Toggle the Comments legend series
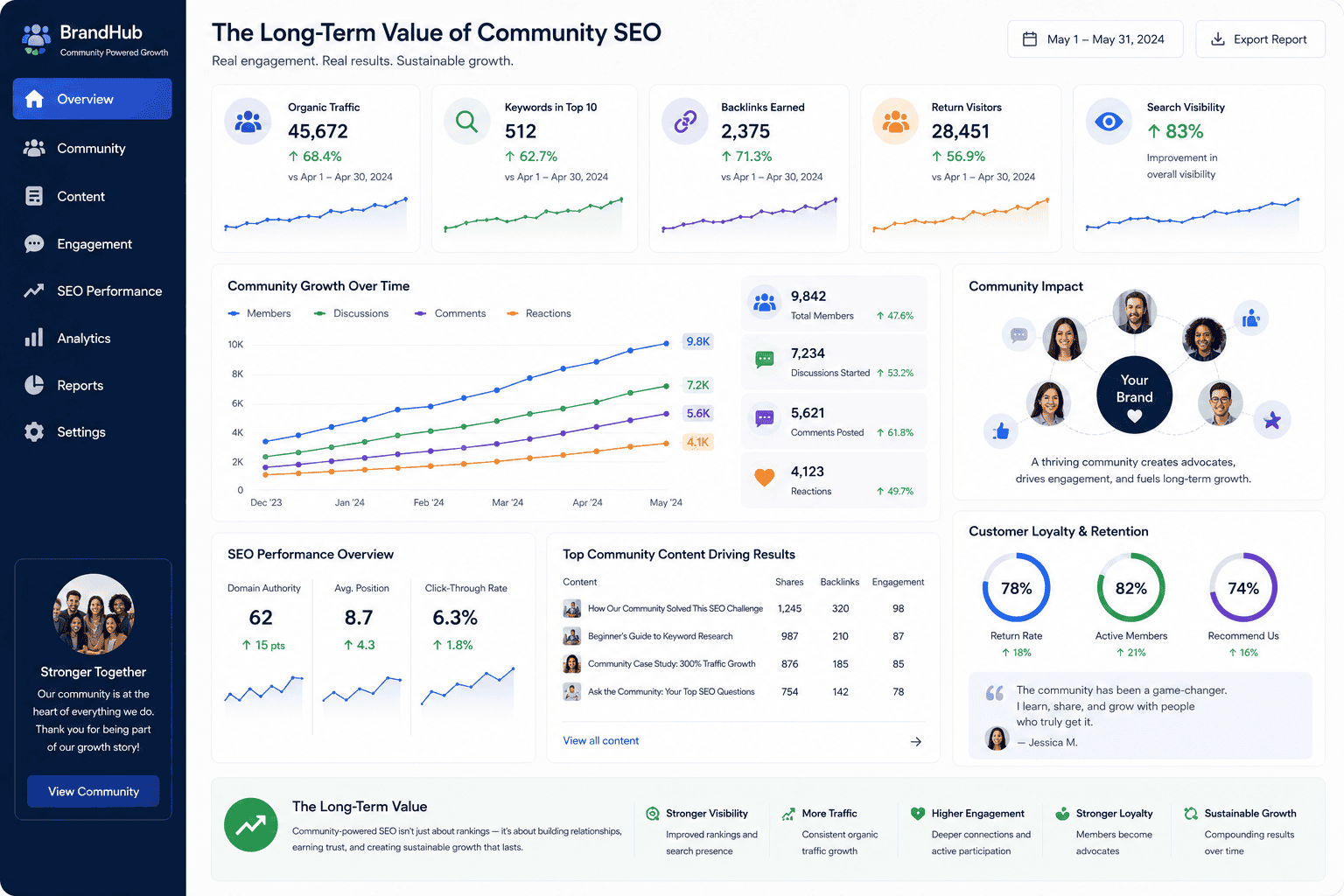The image size is (1344, 896). pos(451,313)
